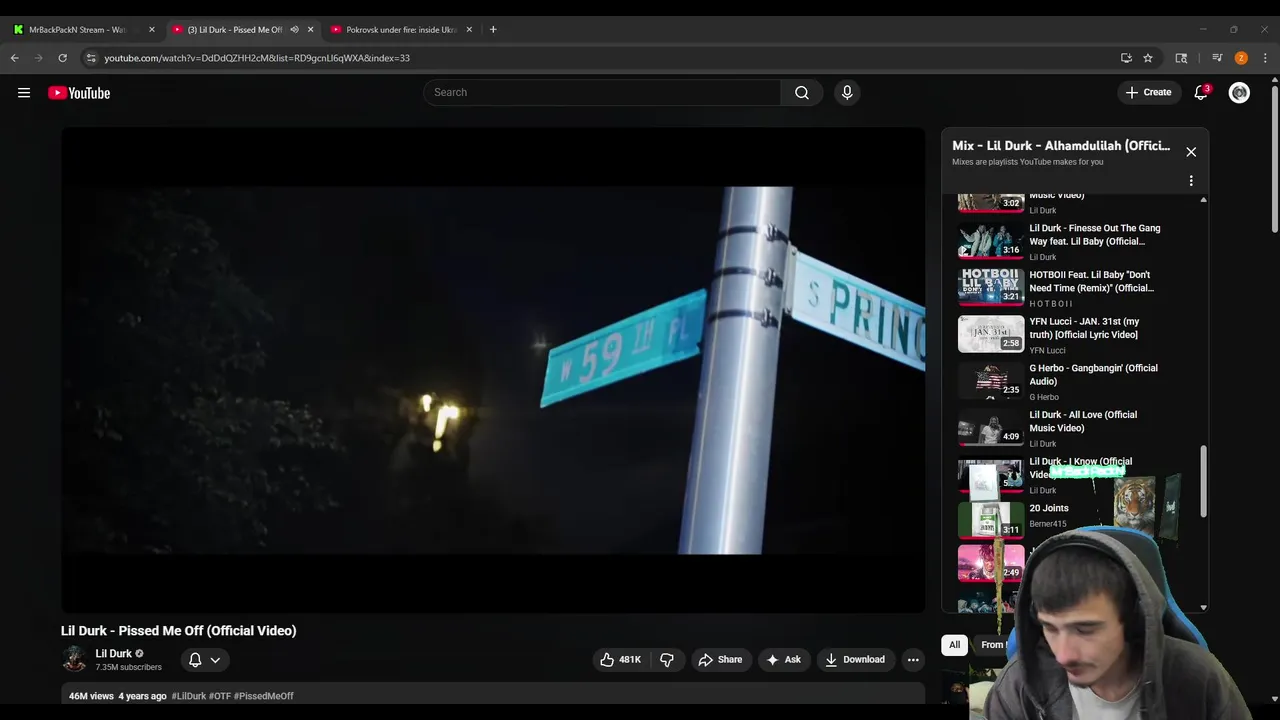Mute the audio indicator on Lil Durk tab
This screenshot has height=720, width=1280.
(294, 30)
